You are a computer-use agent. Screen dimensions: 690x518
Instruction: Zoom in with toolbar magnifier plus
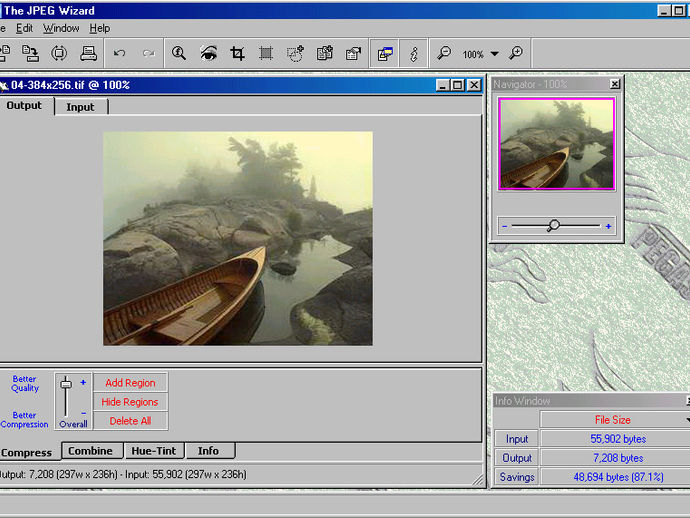pyautogui.click(x=516, y=53)
